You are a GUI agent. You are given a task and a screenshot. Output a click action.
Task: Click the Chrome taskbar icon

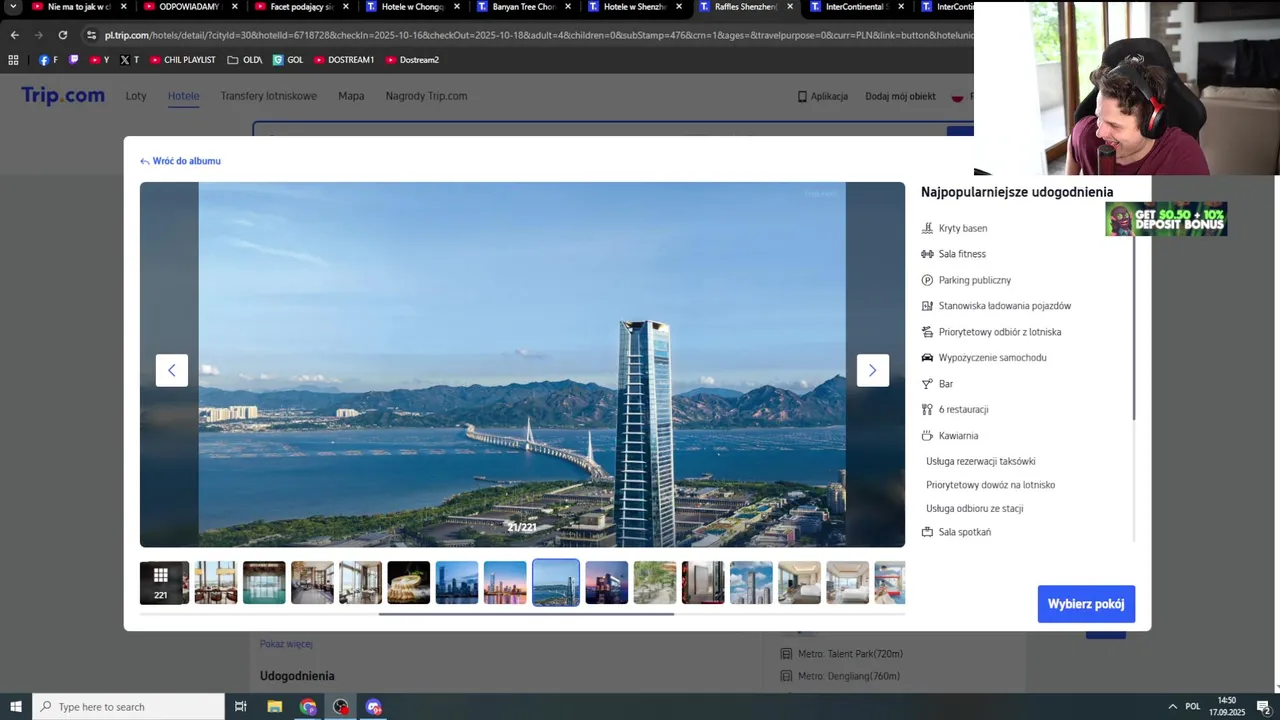(308, 707)
